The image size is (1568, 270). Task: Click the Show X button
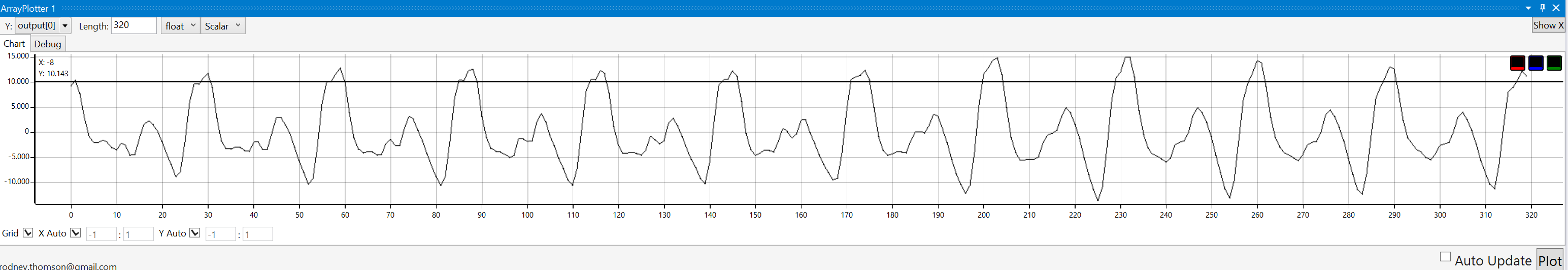pos(1548,25)
